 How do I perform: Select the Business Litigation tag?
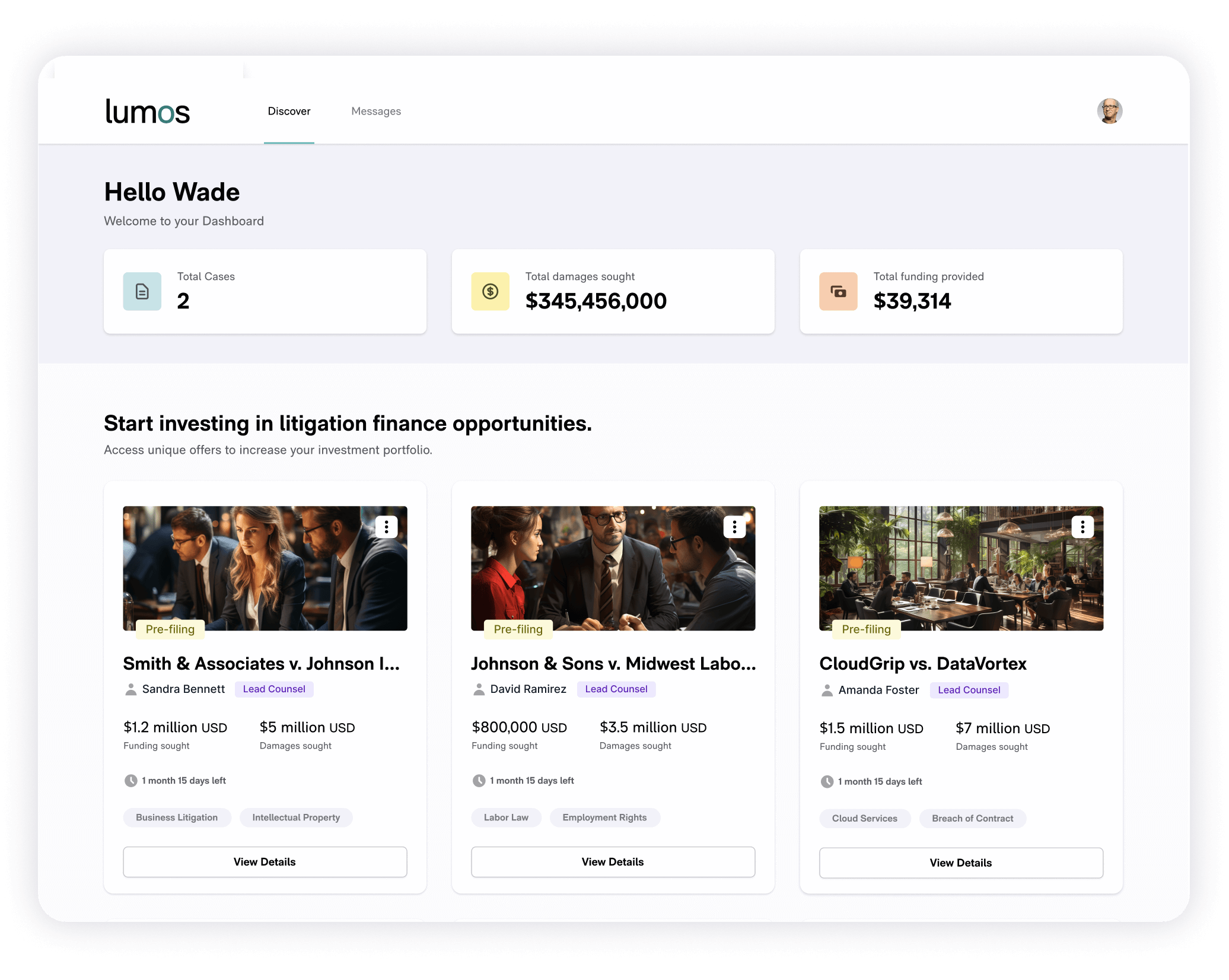tap(177, 817)
